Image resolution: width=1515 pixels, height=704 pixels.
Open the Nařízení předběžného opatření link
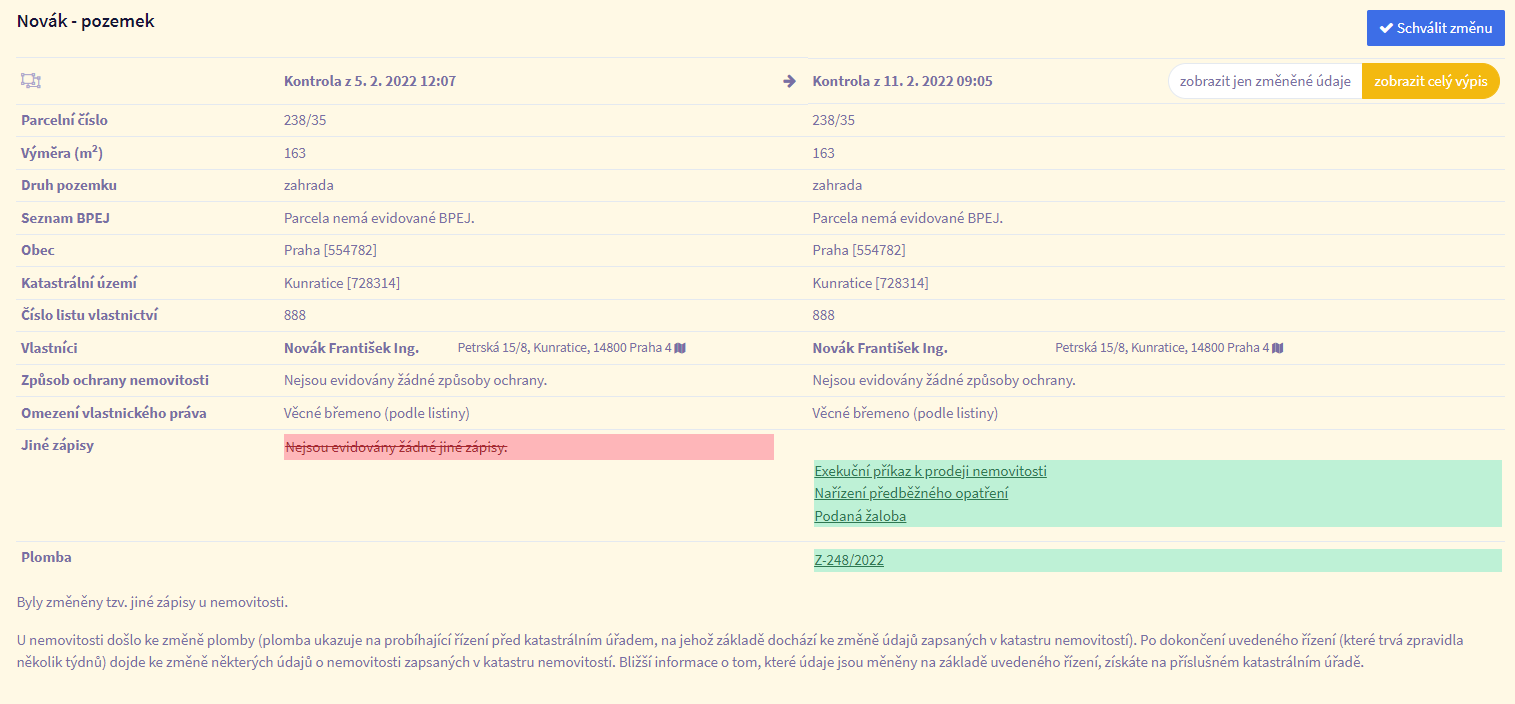(911, 493)
